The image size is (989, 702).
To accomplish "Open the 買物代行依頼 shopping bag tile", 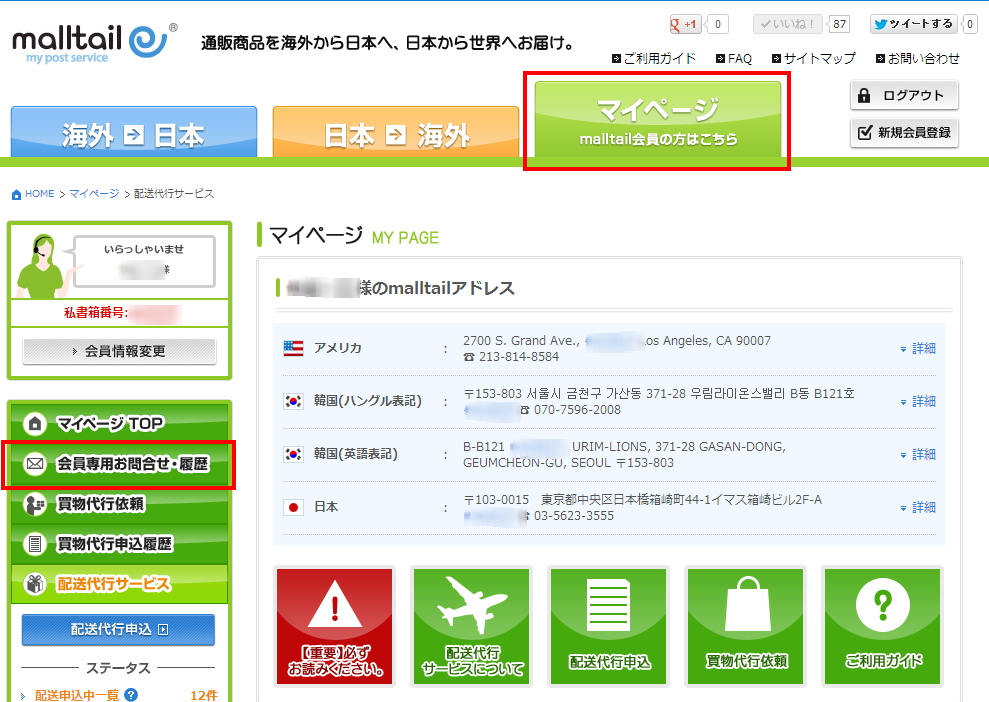I will [x=746, y=626].
